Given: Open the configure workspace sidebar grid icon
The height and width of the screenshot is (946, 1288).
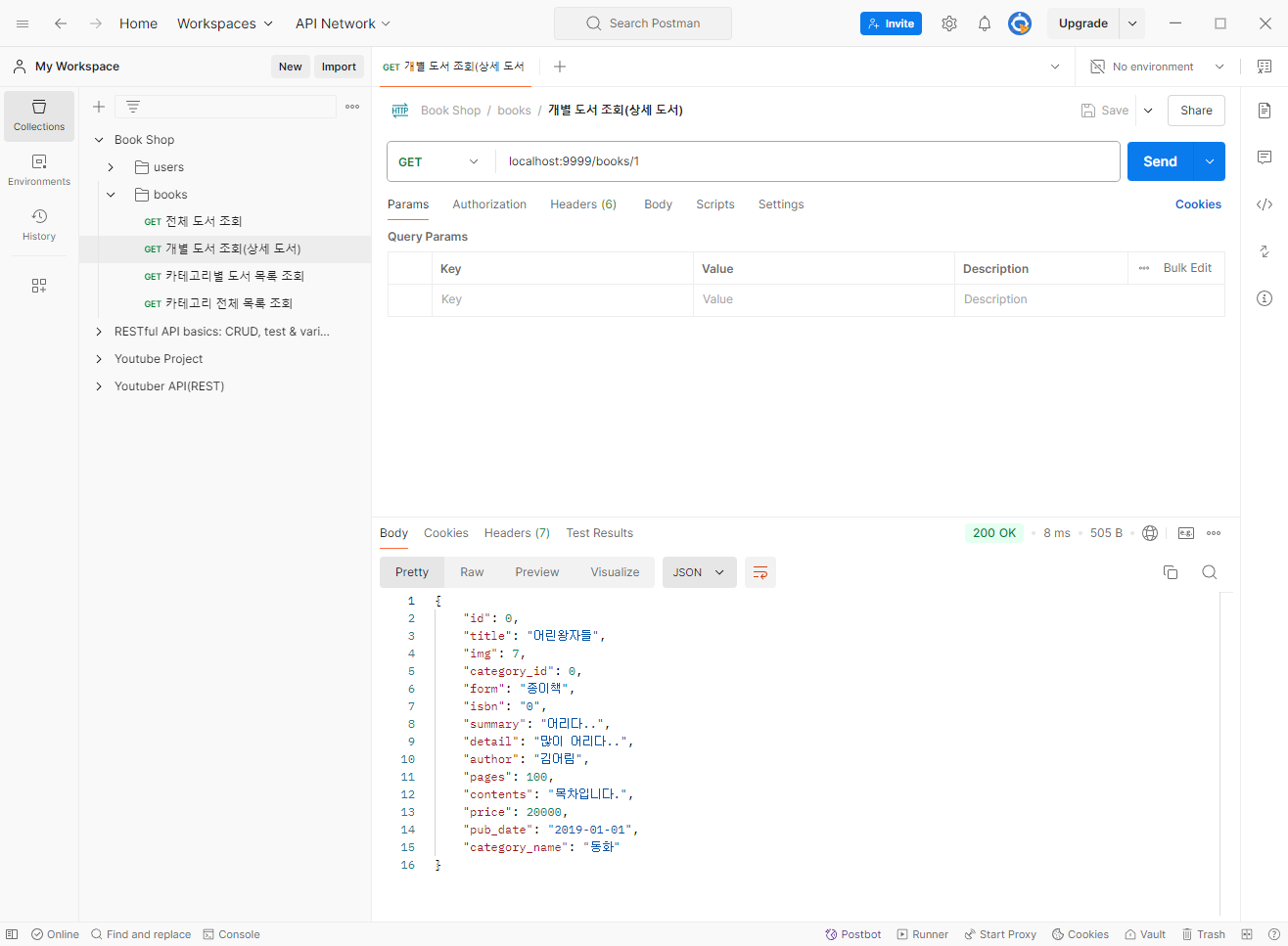Looking at the screenshot, I should tap(39, 286).
